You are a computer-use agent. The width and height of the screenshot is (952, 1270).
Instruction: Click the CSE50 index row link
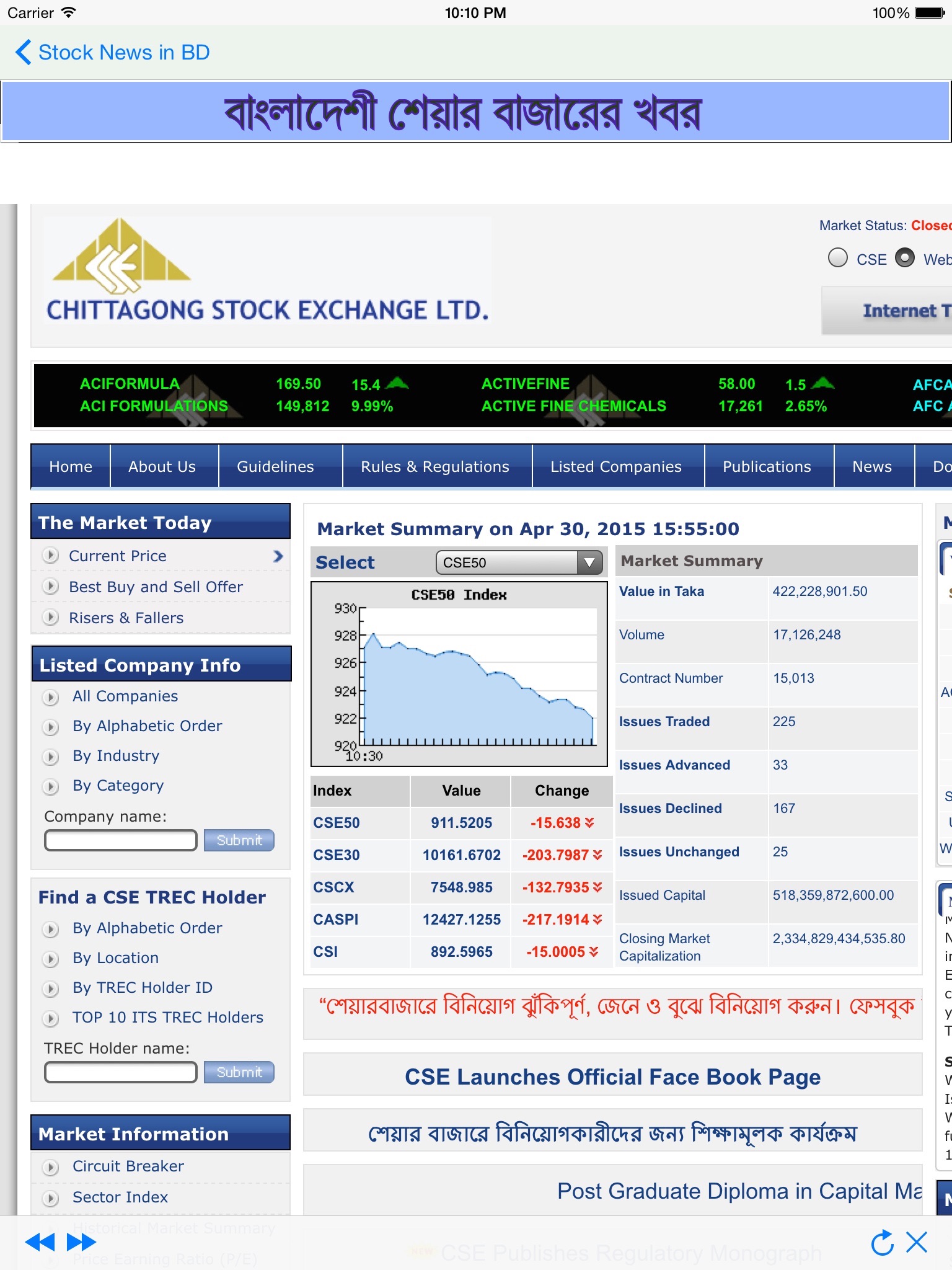[337, 823]
